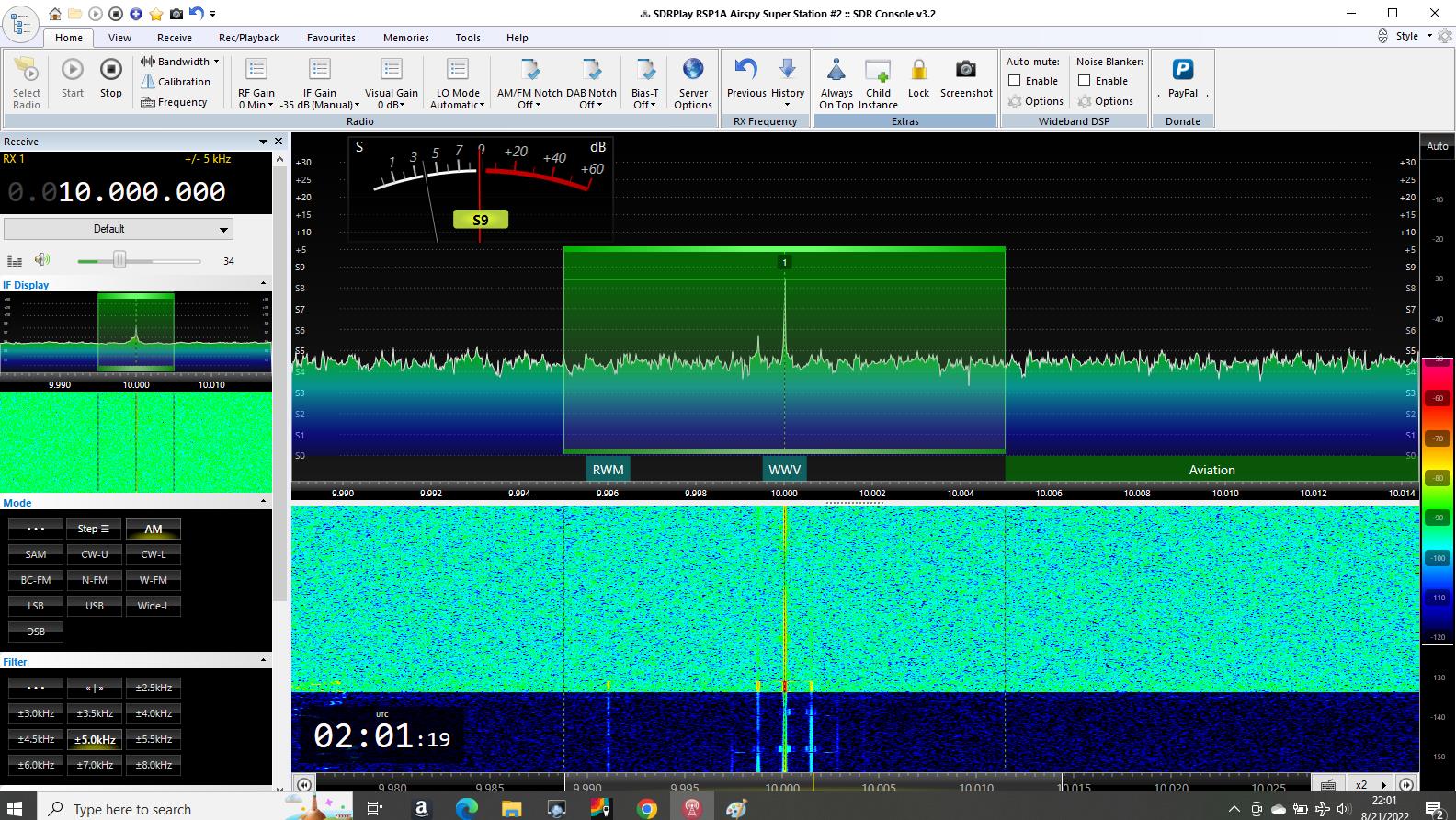Select the USB mode button
The width and height of the screenshot is (1456, 820).
pyautogui.click(x=95, y=606)
